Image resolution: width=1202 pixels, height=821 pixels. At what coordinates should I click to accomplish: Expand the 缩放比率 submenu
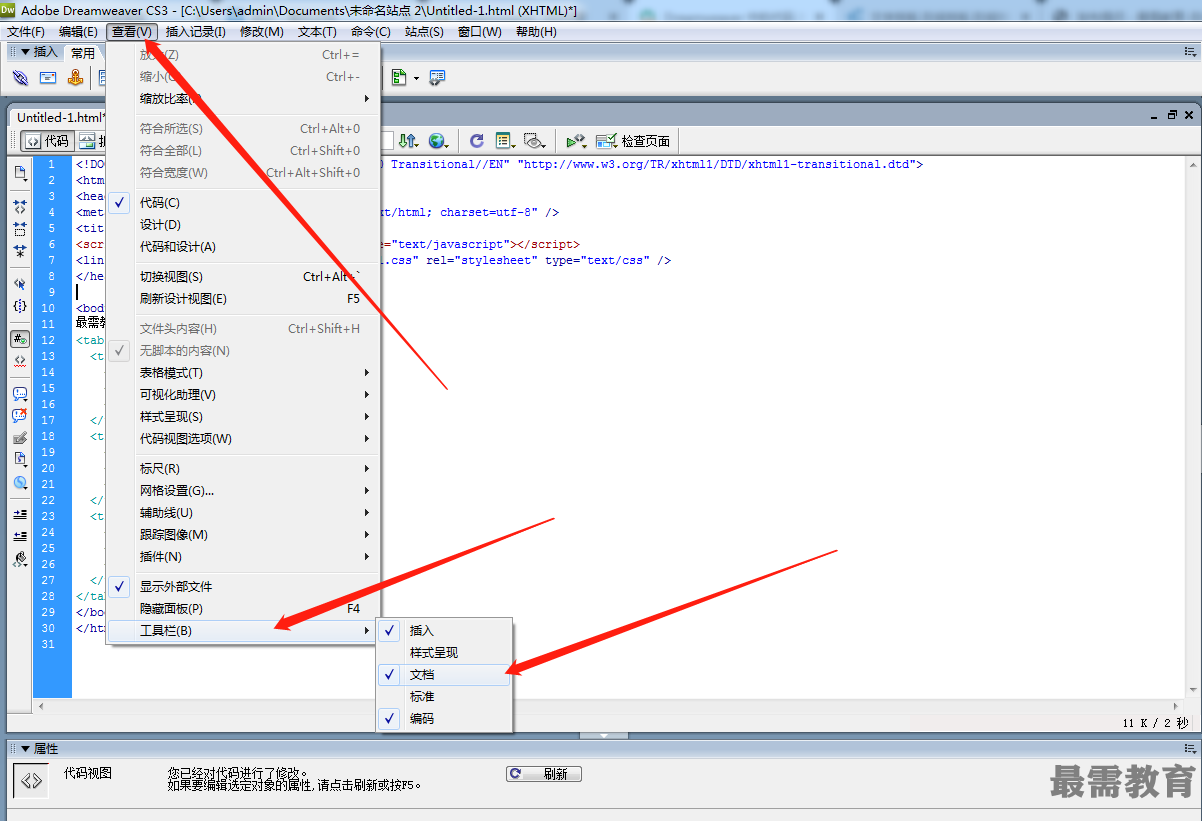(243, 99)
